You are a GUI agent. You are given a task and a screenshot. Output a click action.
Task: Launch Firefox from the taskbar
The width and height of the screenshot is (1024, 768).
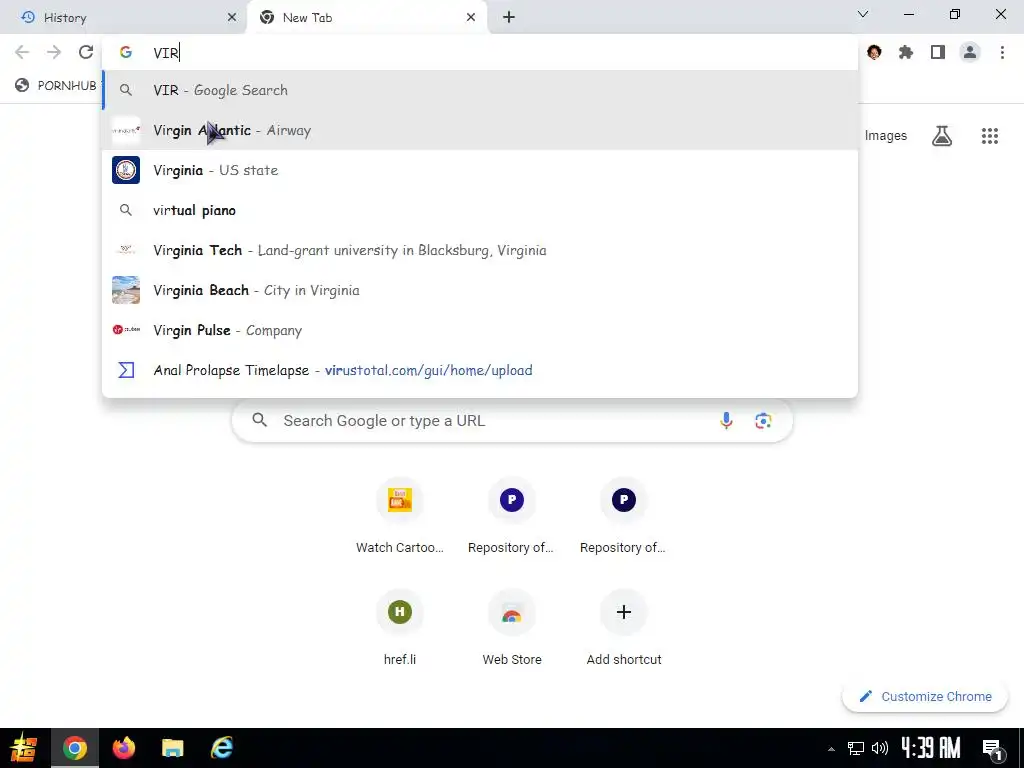point(123,748)
